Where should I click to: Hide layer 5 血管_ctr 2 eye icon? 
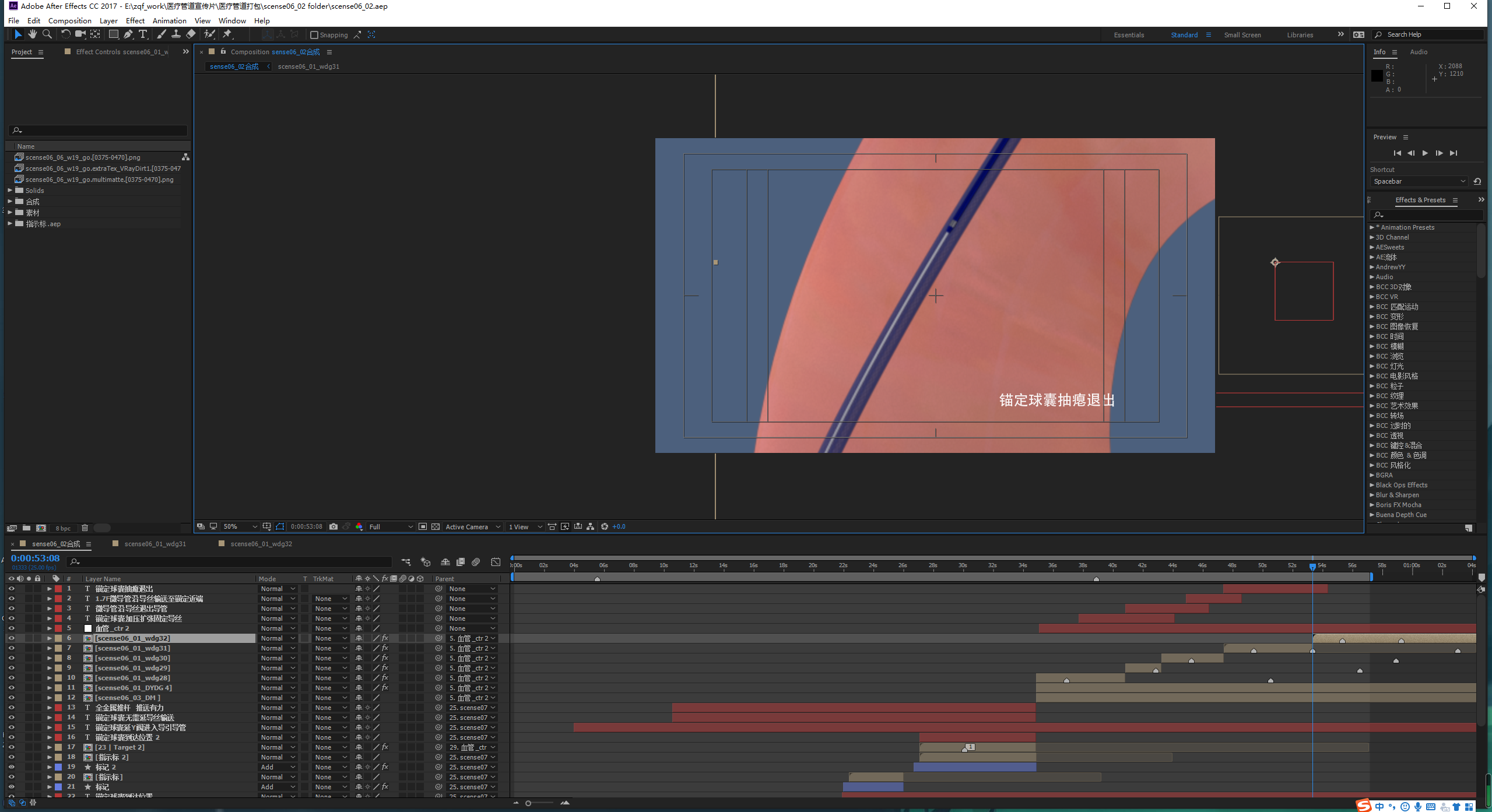coord(11,628)
